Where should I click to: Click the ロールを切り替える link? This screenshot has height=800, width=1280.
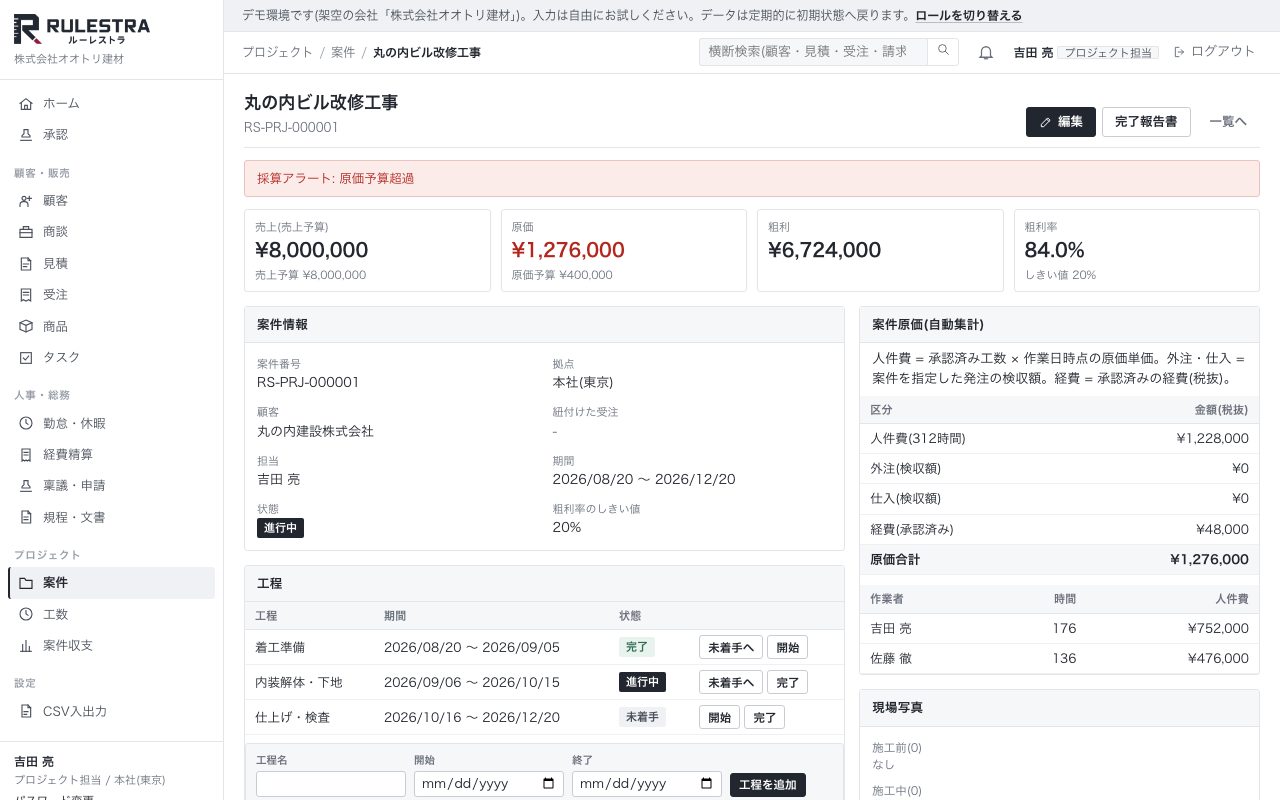point(968,15)
